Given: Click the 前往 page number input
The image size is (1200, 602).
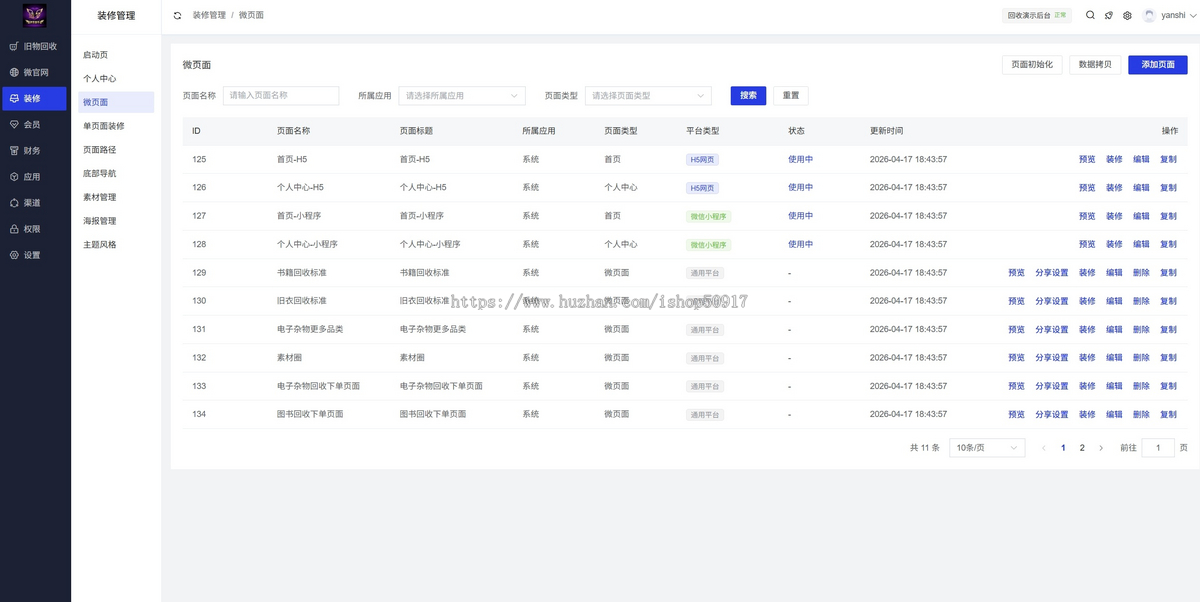Looking at the screenshot, I should point(1158,448).
